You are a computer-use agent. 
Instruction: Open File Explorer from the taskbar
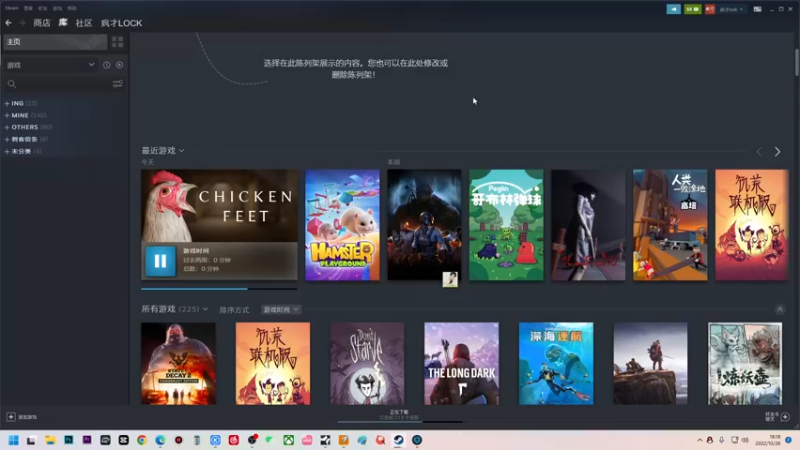click(x=50, y=440)
